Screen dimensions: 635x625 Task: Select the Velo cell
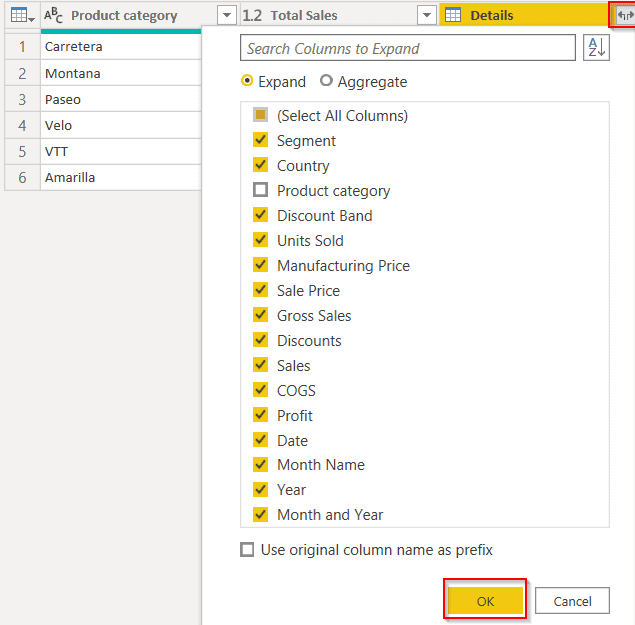[121, 125]
